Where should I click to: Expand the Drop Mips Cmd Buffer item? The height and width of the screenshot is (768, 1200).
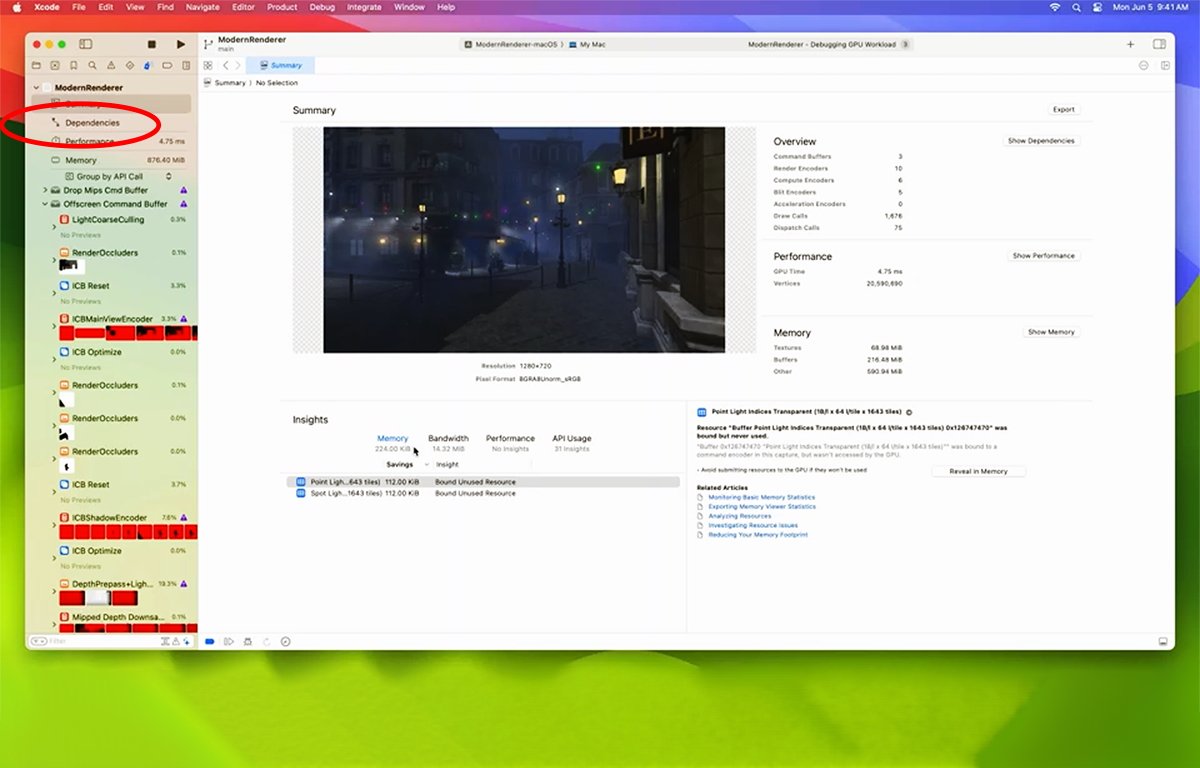[x=45, y=190]
